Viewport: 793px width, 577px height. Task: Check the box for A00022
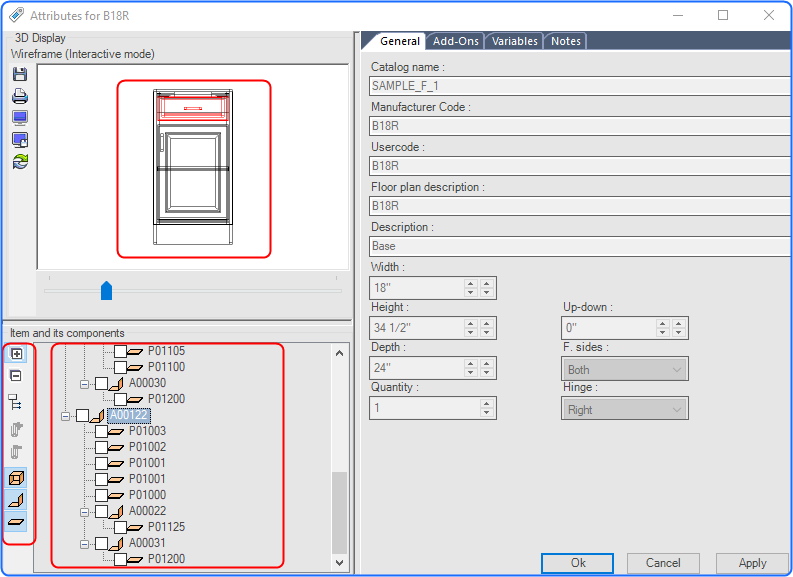pos(102,511)
